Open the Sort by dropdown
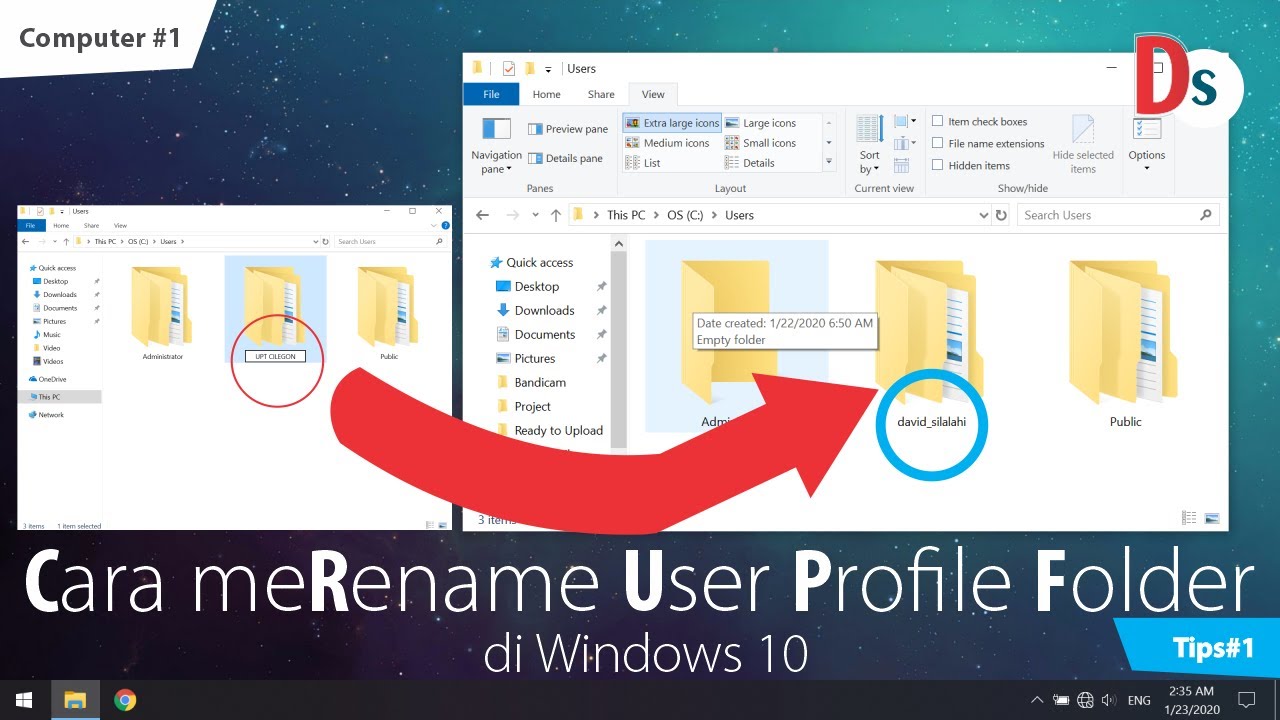 tap(870, 145)
